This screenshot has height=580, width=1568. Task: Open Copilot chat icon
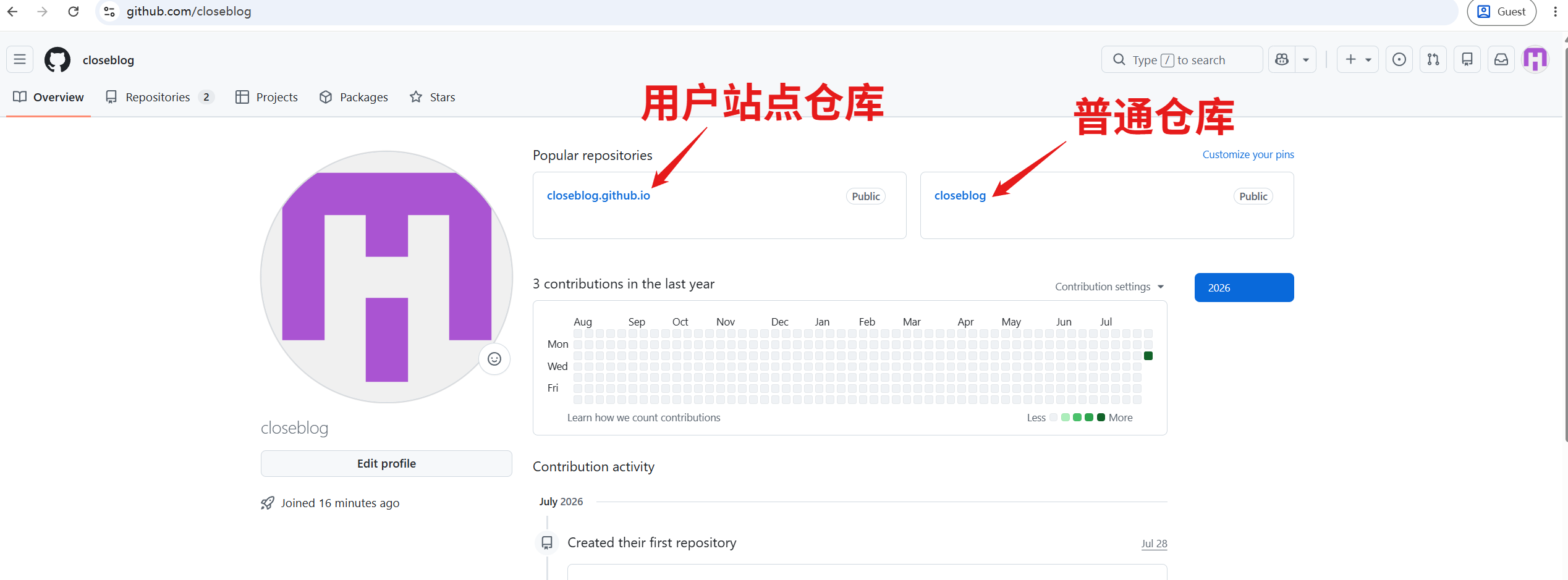[1282, 60]
